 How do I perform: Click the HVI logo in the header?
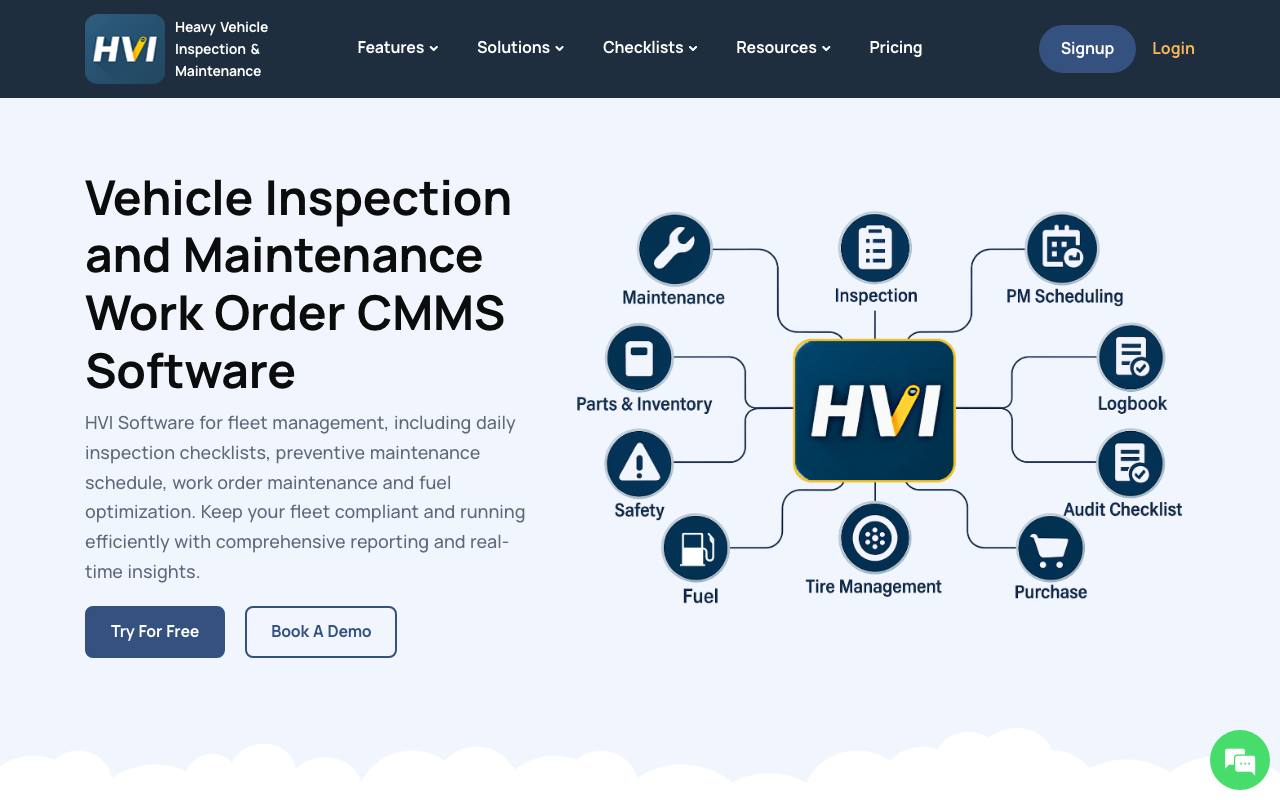[125, 49]
